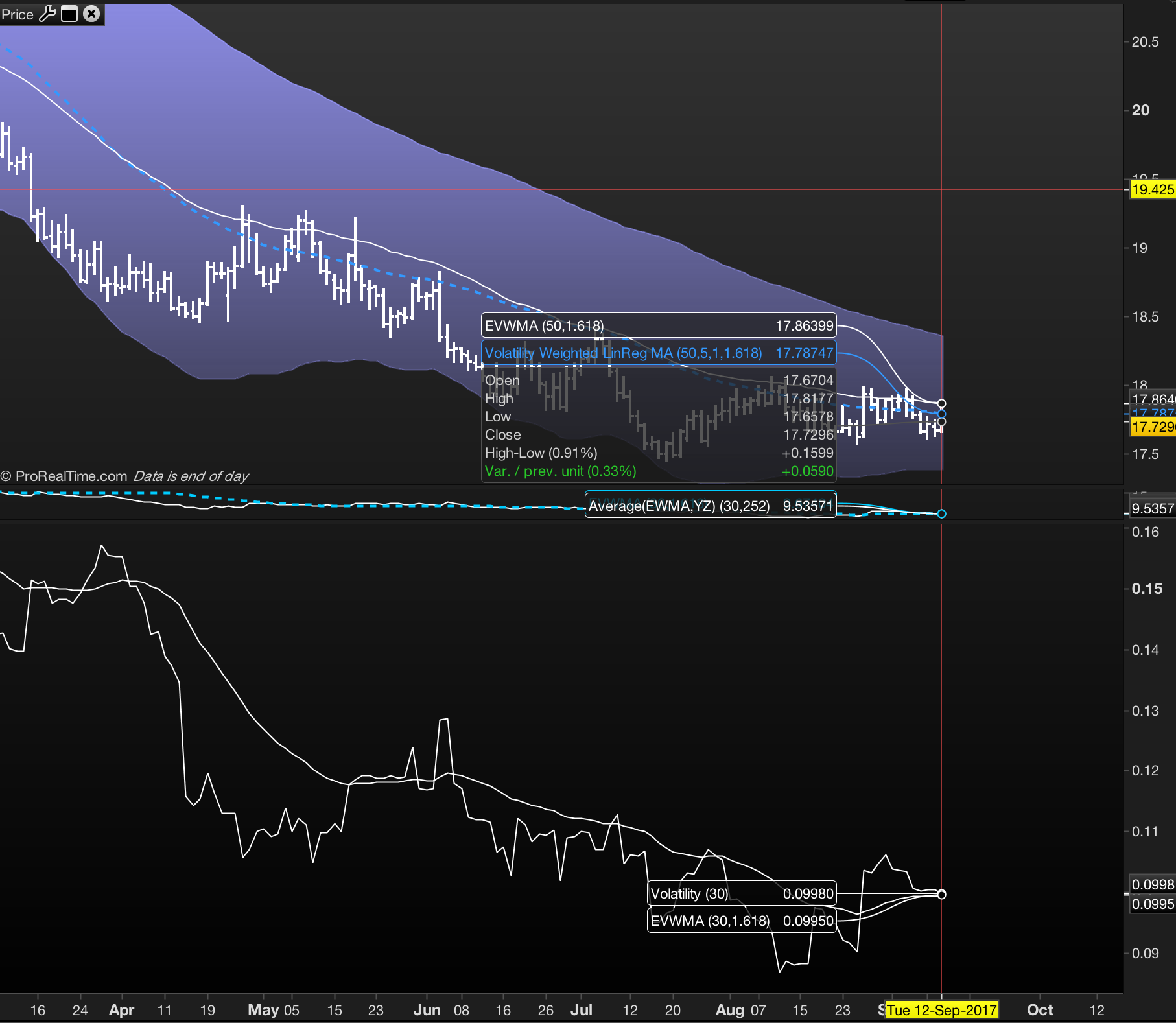Click the Aug month label on time axis

pos(730,1010)
